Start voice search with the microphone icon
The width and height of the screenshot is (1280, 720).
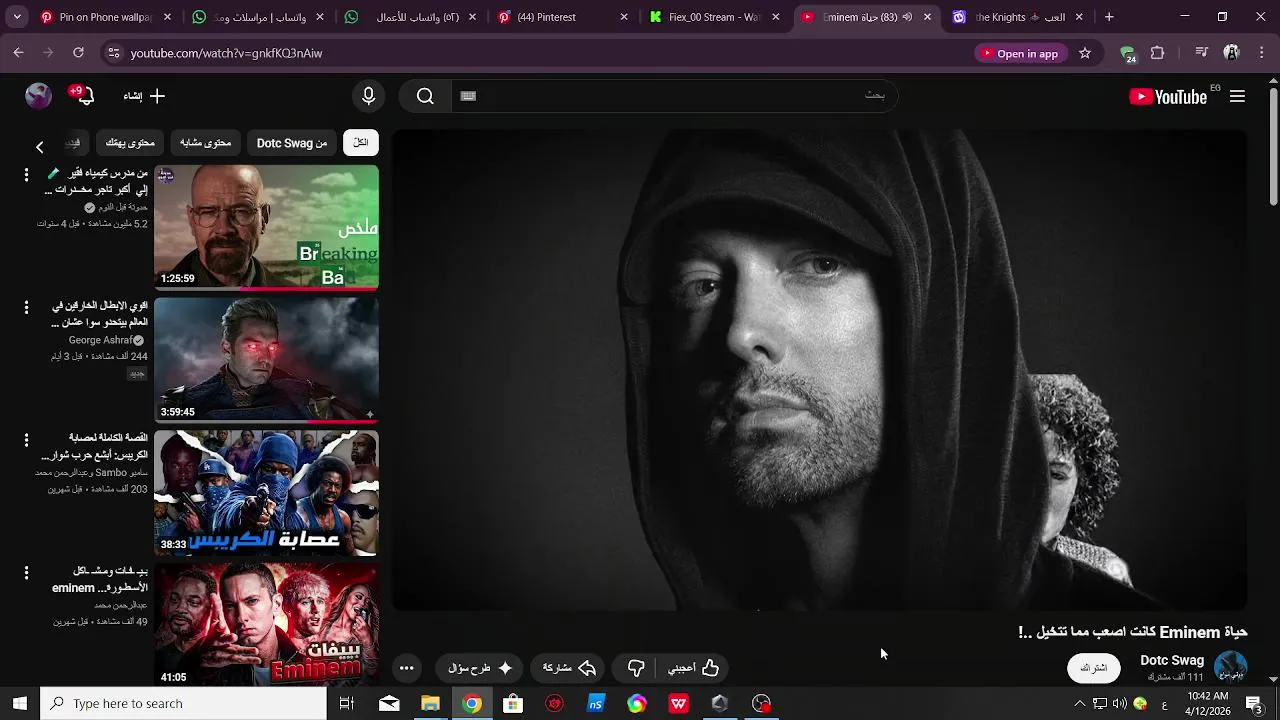pyautogui.click(x=368, y=96)
